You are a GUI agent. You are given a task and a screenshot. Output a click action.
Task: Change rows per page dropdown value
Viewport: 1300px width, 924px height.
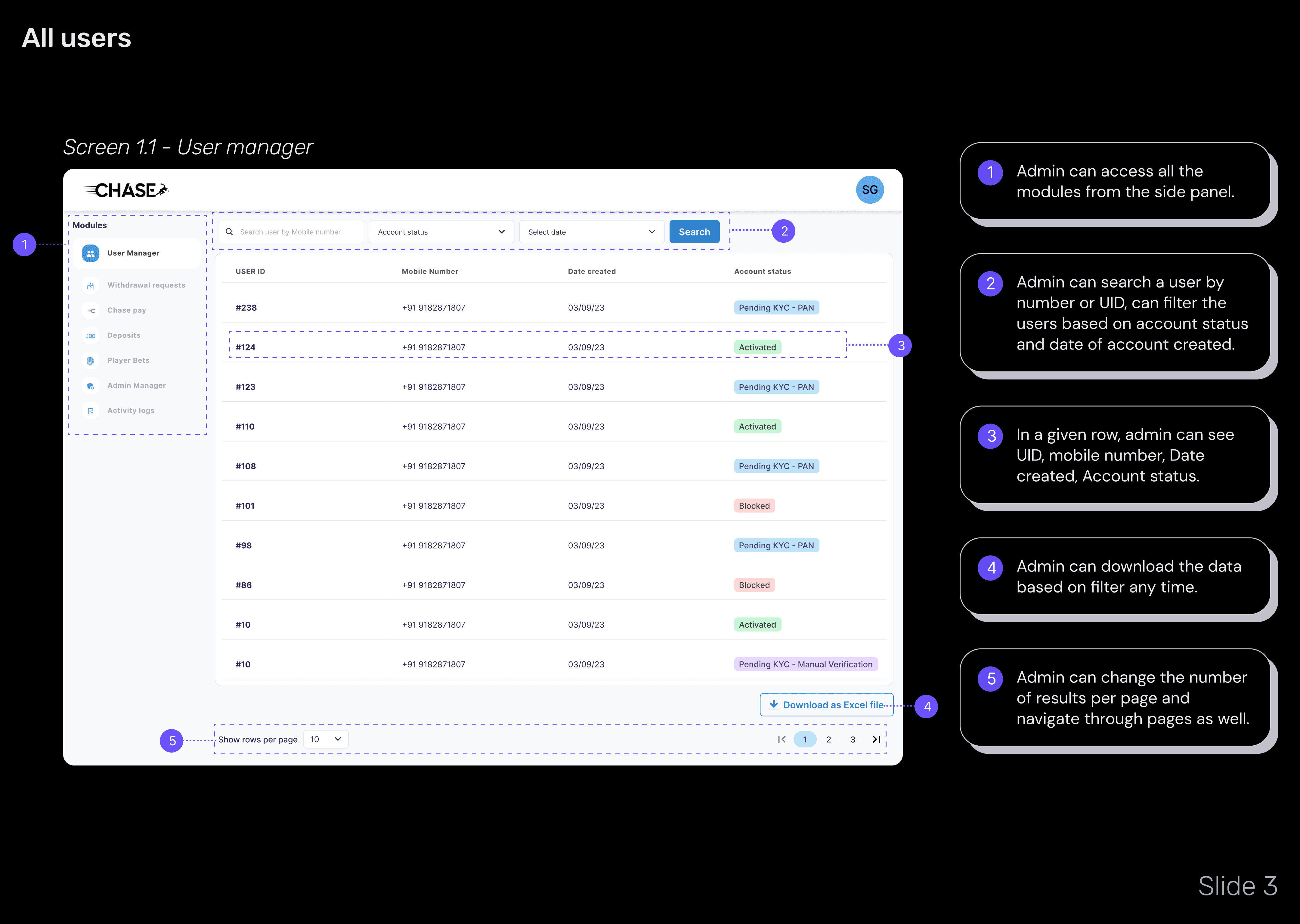[x=326, y=739]
